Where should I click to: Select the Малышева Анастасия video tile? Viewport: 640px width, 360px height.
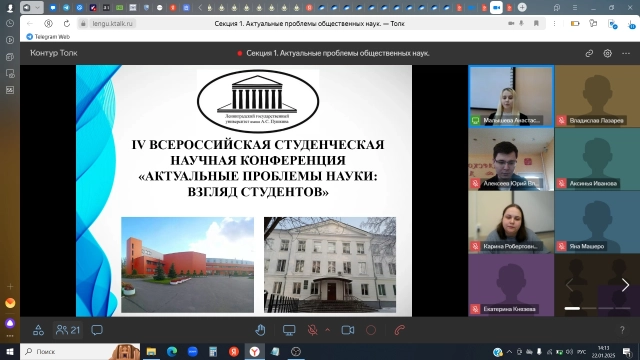[x=511, y=96]
